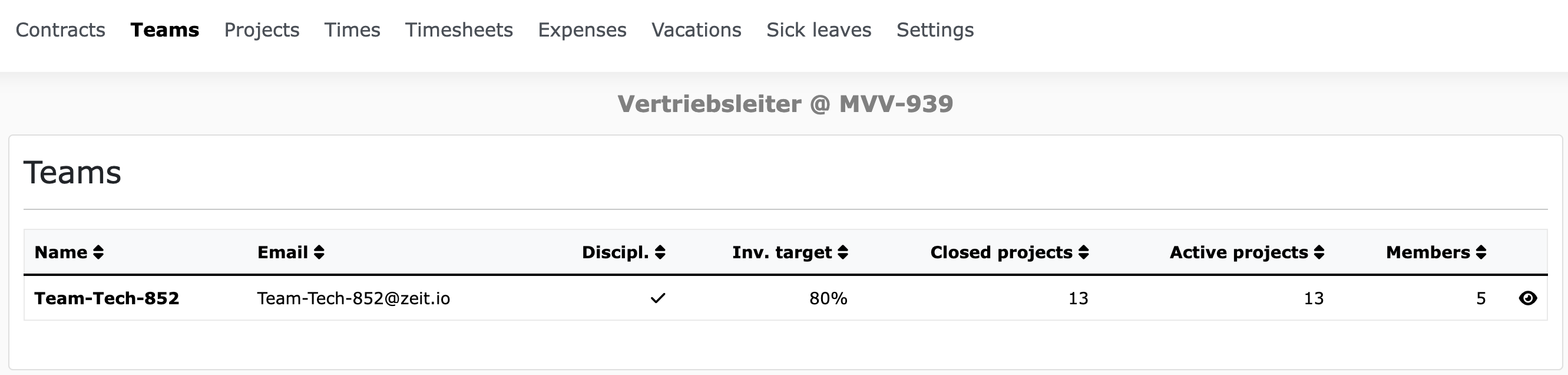Click the Name column sort arrows
This screenshot has height=375, width=1568.
[x=98, y=252]
